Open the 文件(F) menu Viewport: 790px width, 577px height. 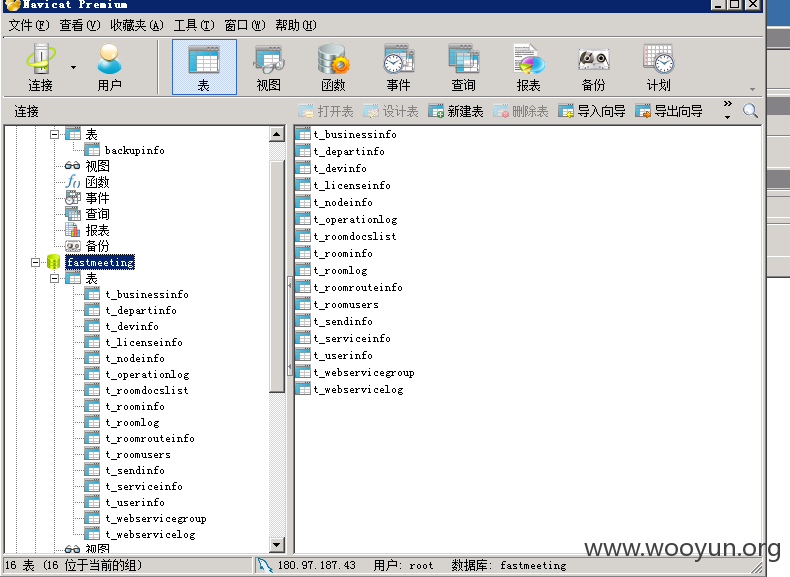click(x=29, y=25)
